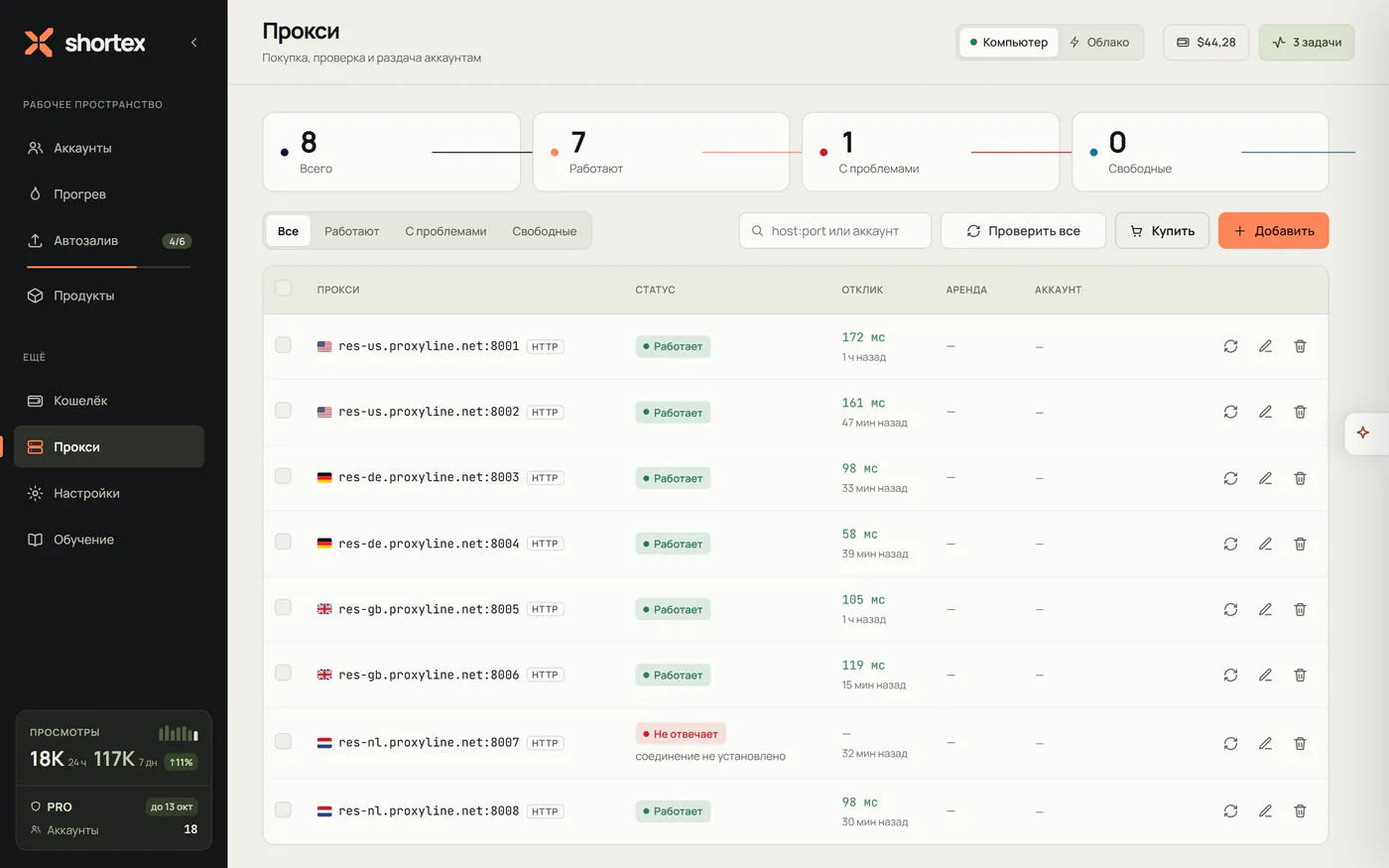
Task: Recheck proxy res-us.proxyline.net:8001 with refresh icon
Action: pos(1230,346)
